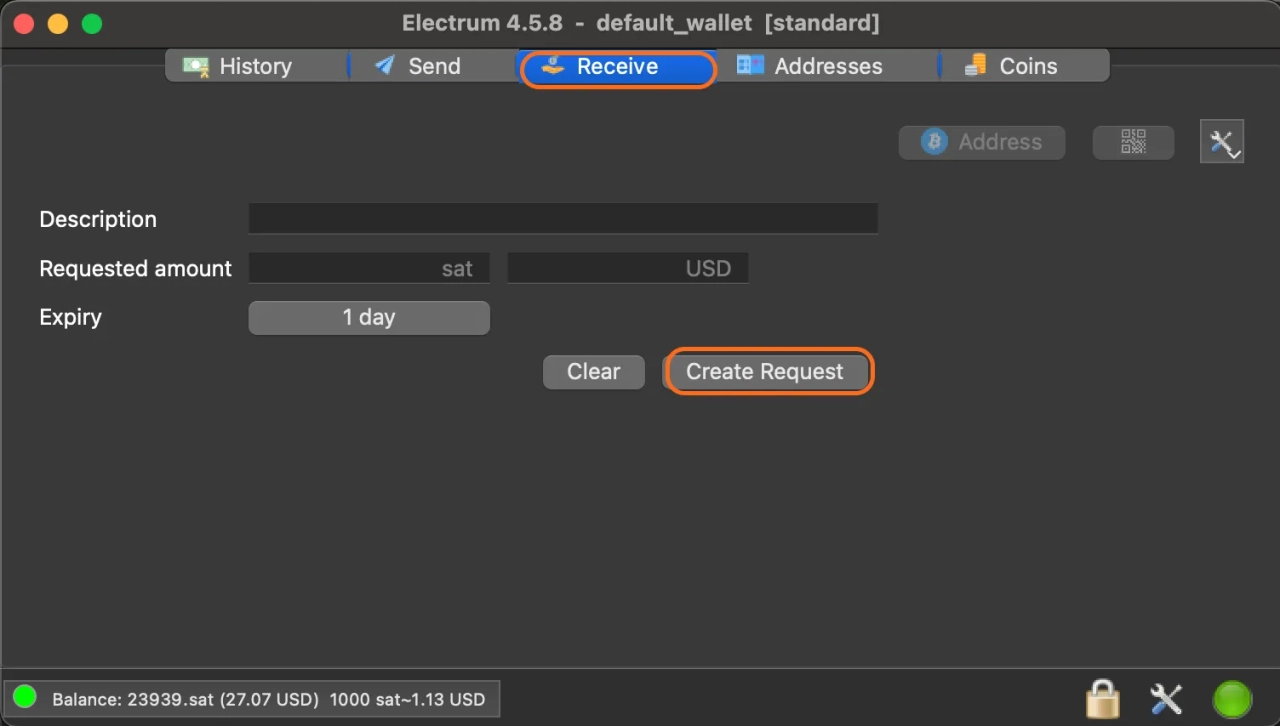Image resolution: width=1280 pixels, height=726 pixels.
Task: Click the balance text in status bar
Action: click(x=268, y=699)
